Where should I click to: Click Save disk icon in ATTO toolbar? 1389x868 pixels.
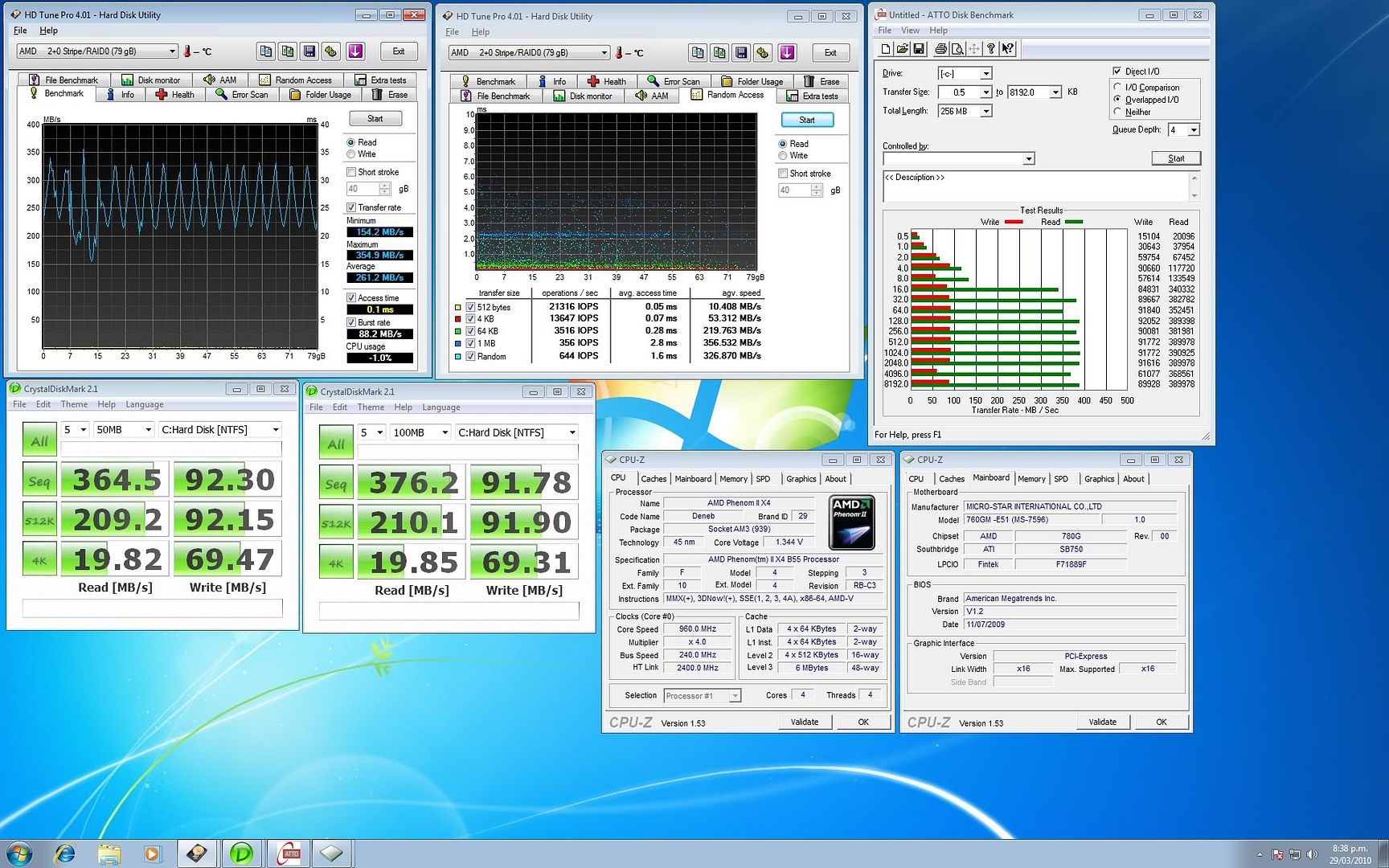coord(920,49)
